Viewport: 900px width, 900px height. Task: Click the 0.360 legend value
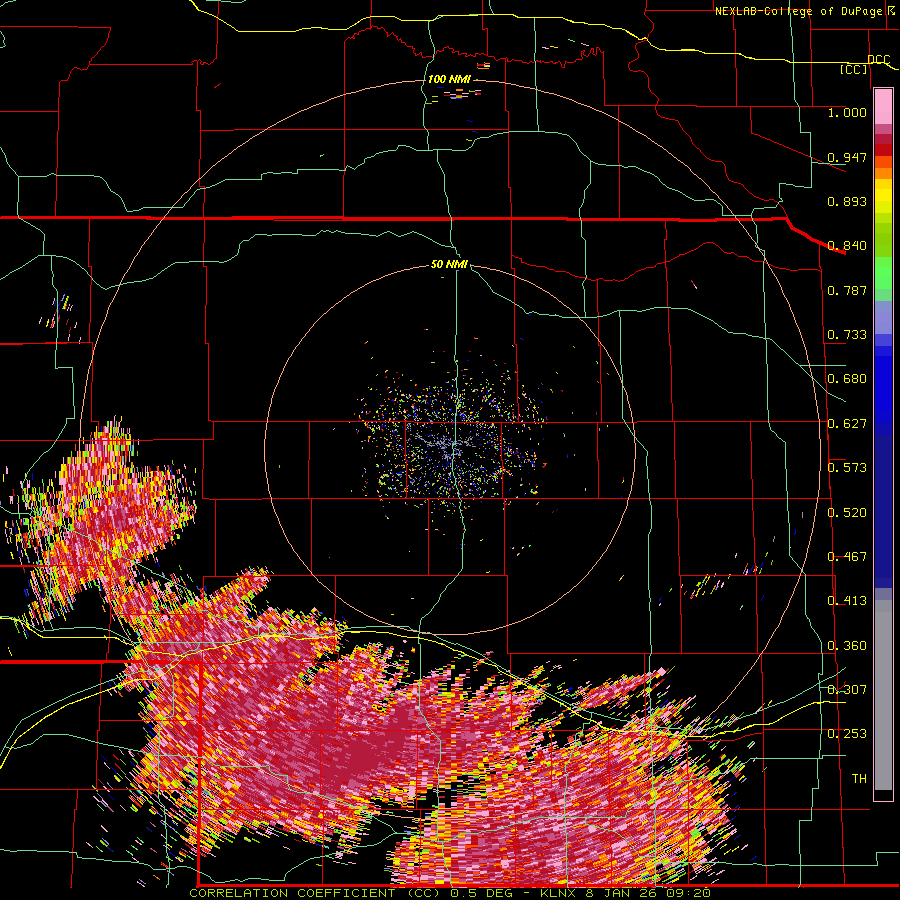(x=847, y=646)
